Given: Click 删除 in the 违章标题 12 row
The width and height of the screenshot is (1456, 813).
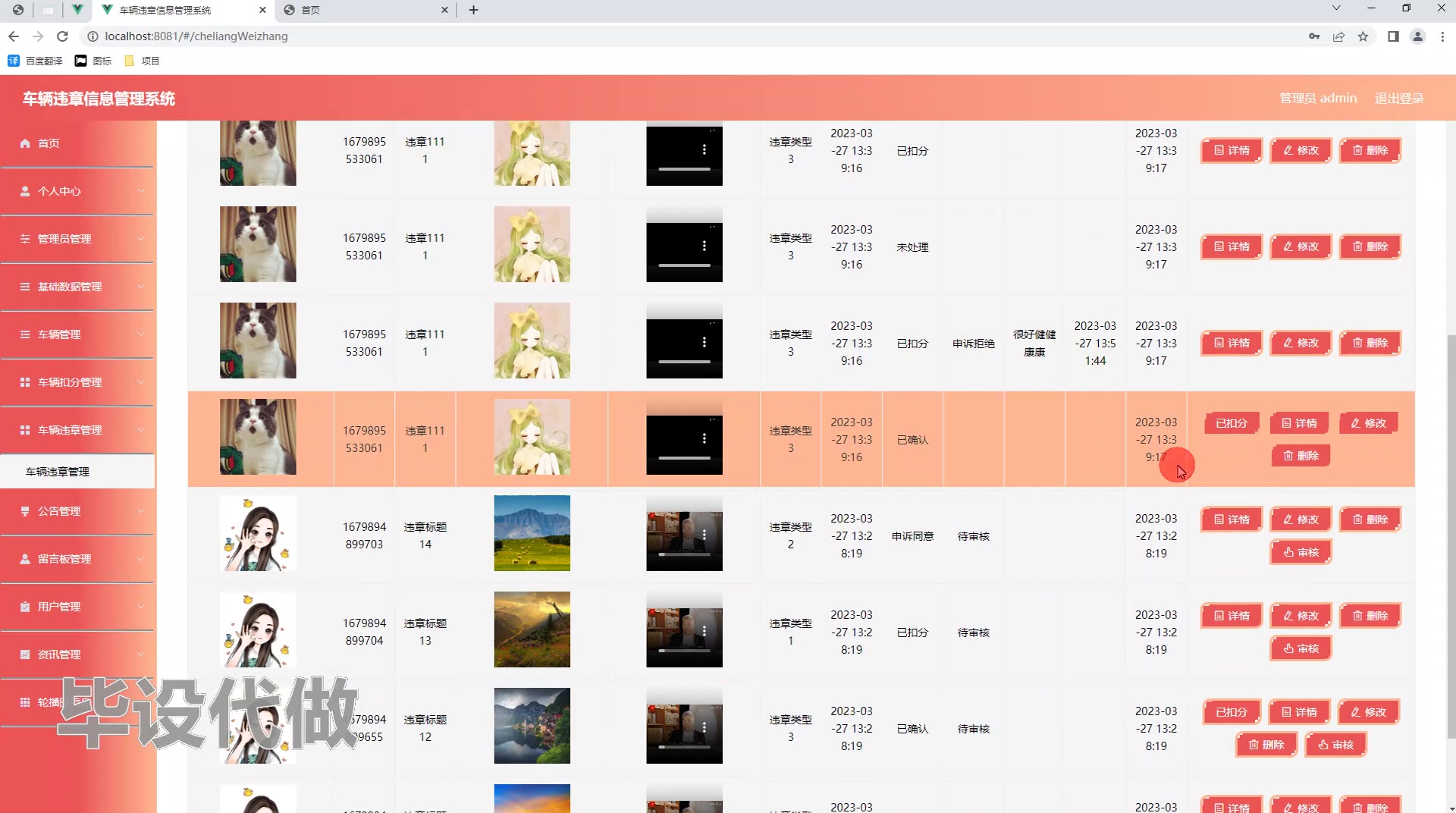Looking at the screenshot, I should 1266,745.
